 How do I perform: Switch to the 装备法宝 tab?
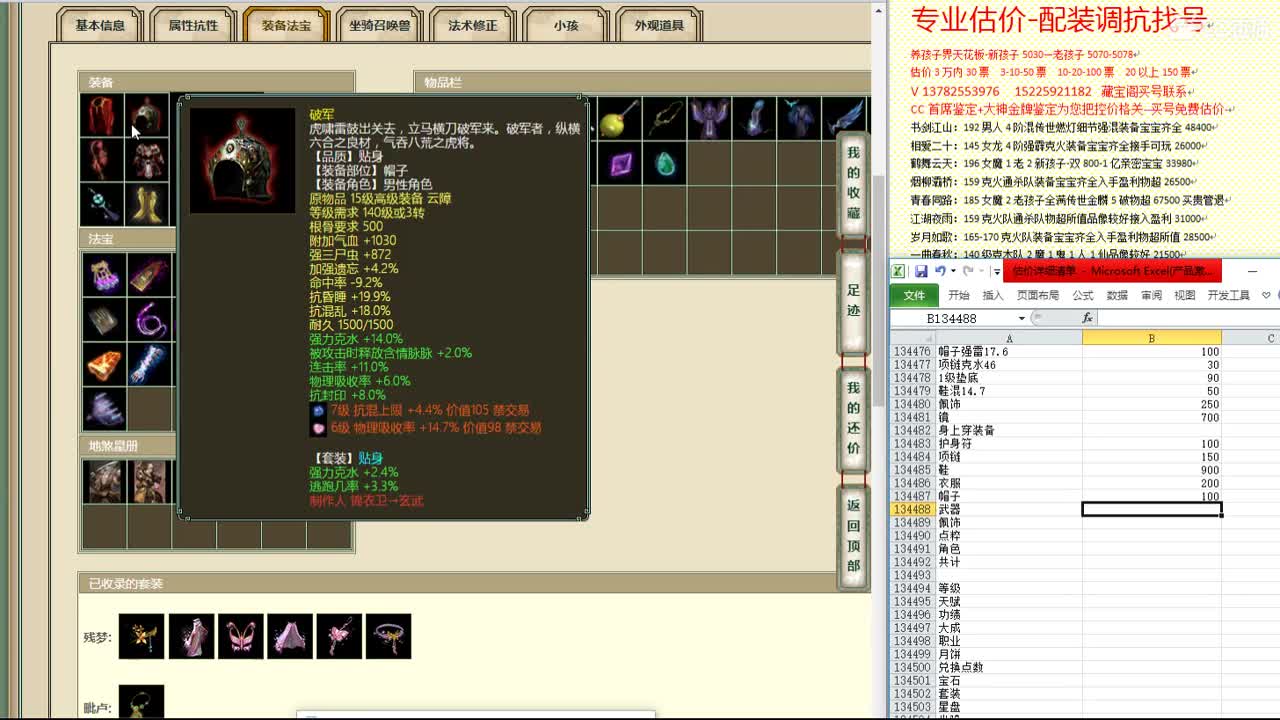tap(287, 26)
